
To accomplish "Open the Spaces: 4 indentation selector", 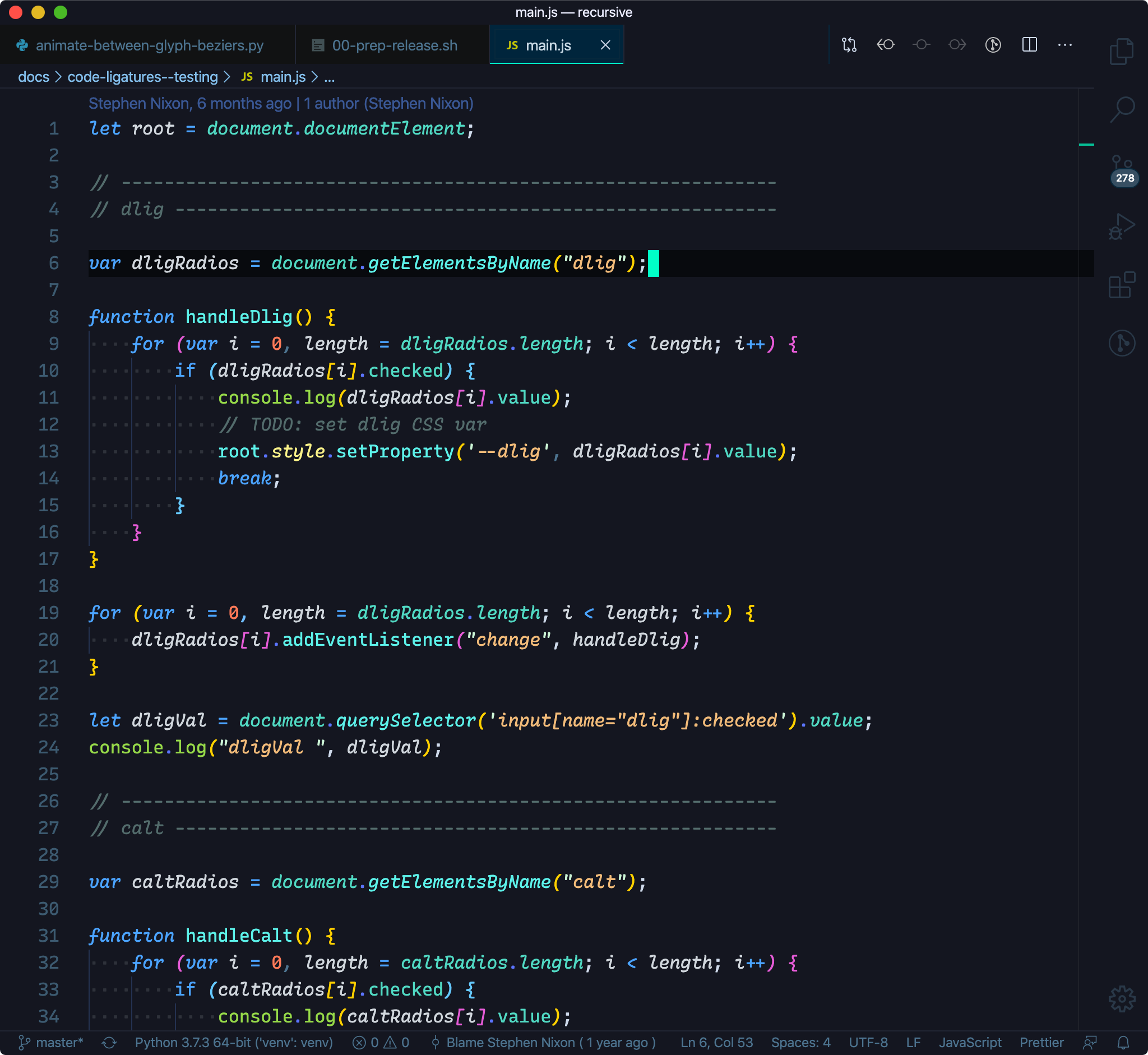I will tap(800, 1043).
